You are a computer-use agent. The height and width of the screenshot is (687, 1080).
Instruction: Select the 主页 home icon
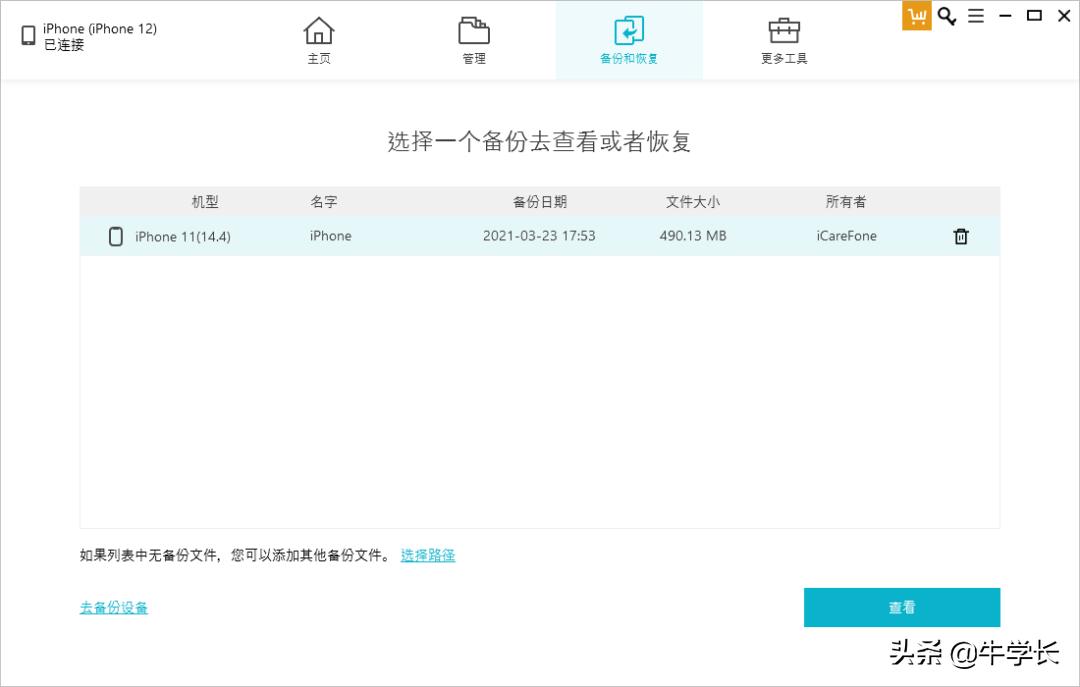coord(319,31)
